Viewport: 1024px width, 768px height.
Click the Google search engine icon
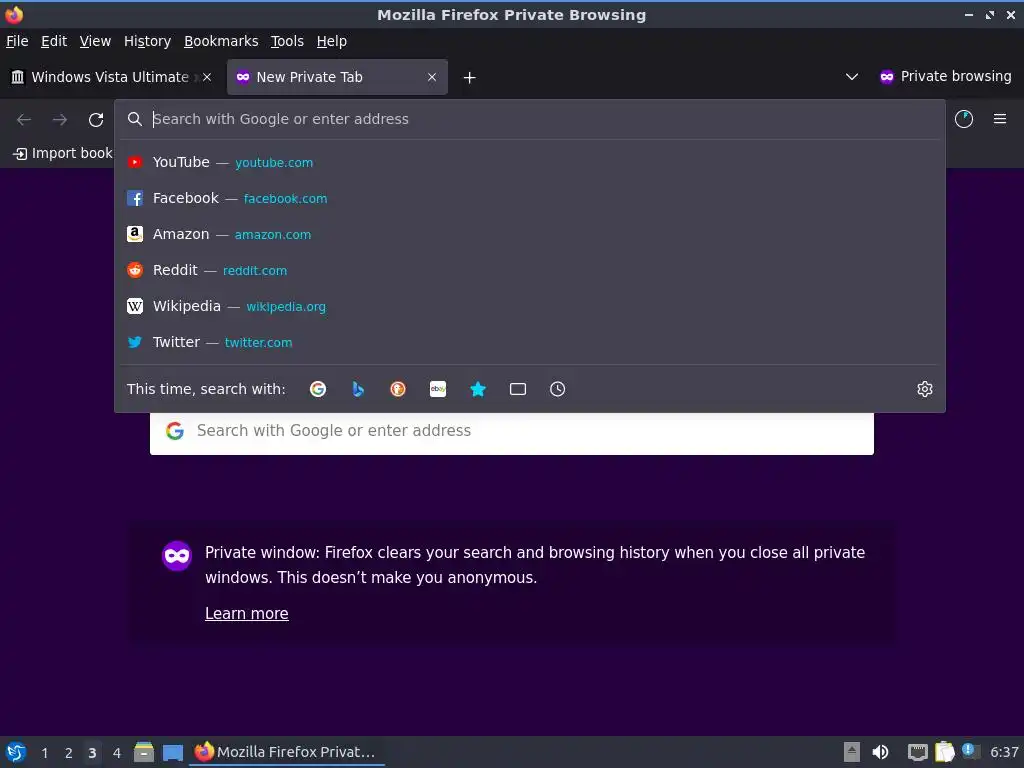point(317,389)
